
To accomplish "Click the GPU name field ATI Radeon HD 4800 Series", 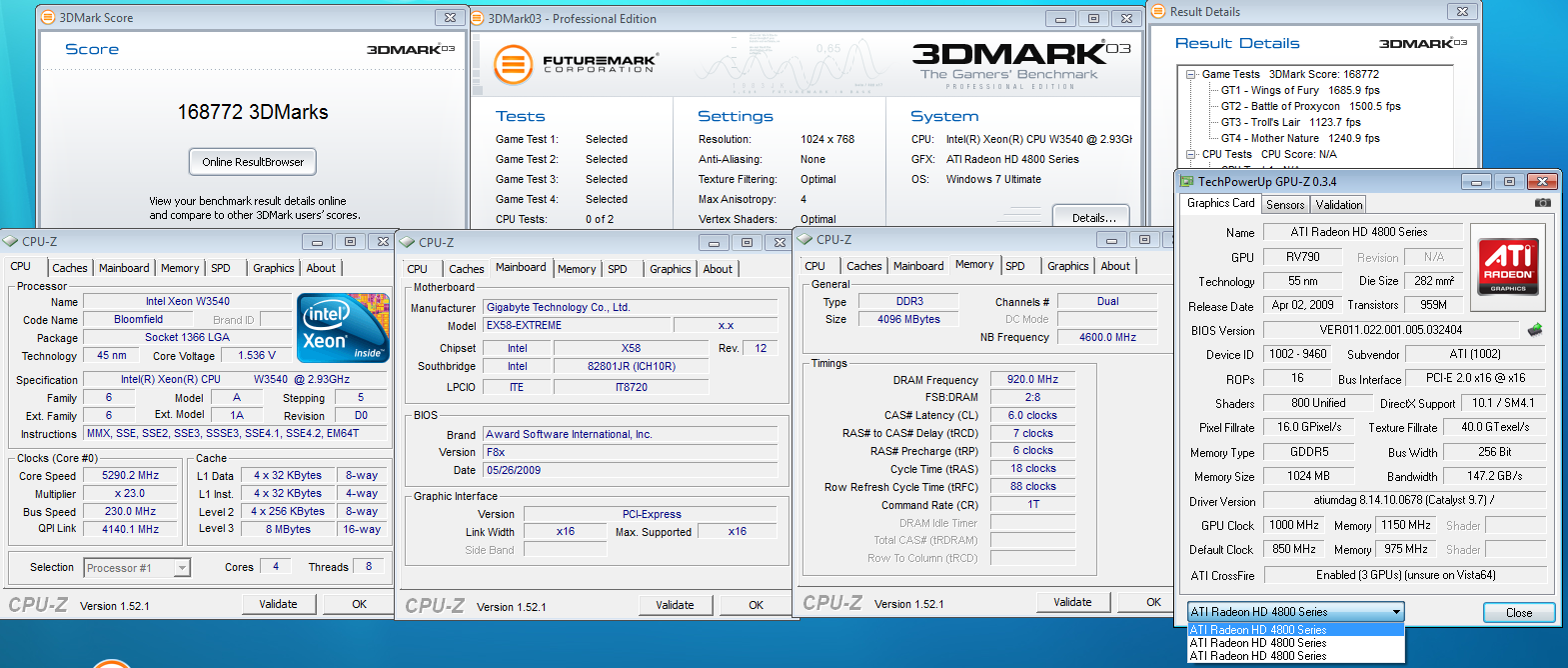I will coord(1362,232).
